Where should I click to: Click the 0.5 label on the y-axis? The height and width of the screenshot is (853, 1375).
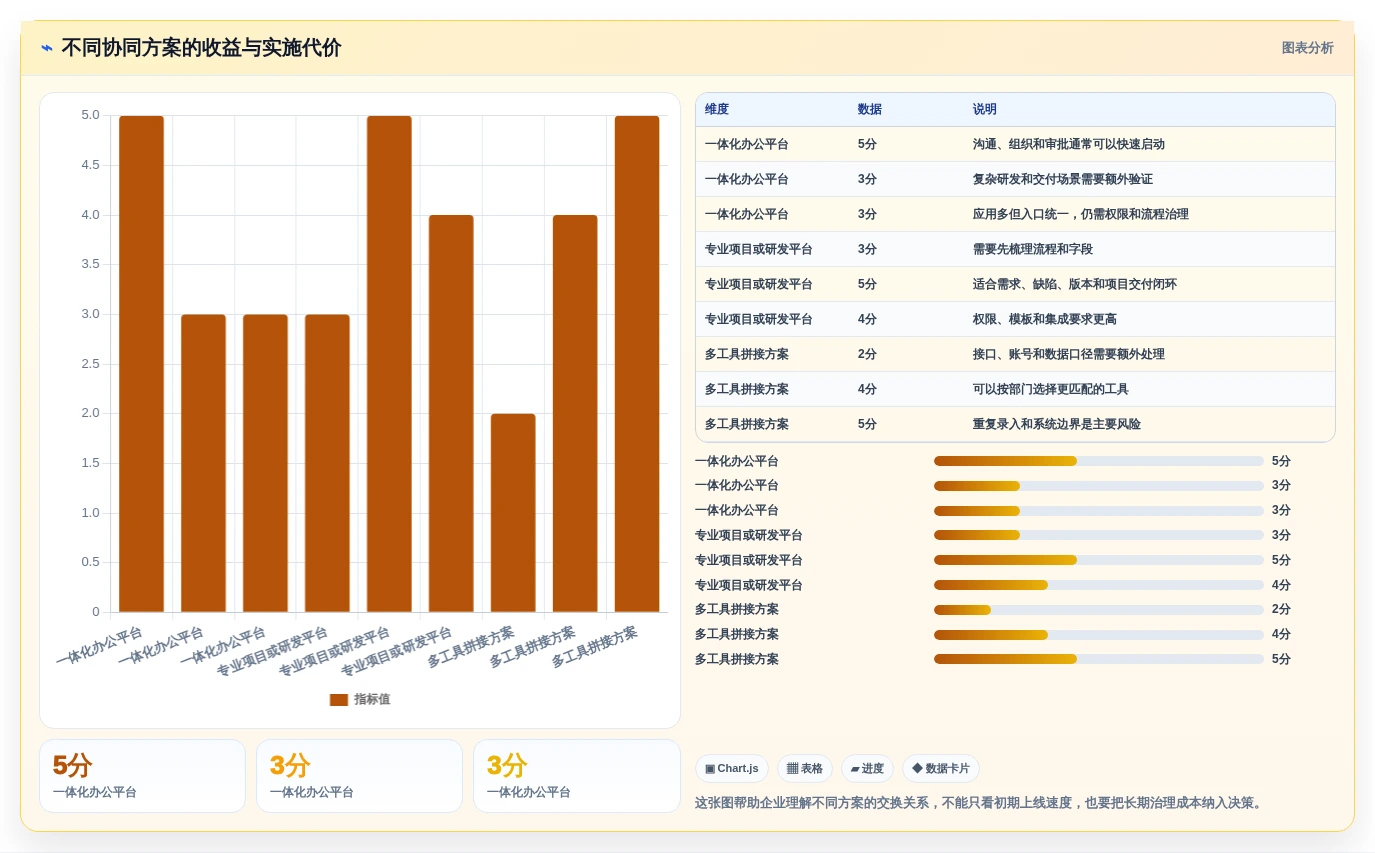coord(90,562)
